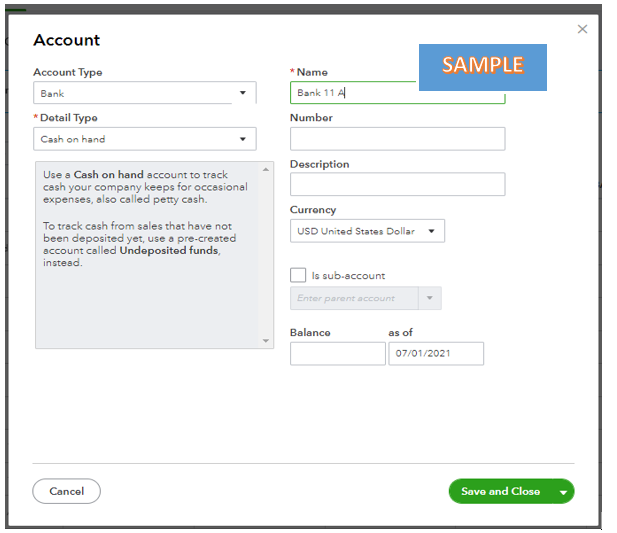
Task: Click the scroll down arrow in help panel
Action: 266,341
